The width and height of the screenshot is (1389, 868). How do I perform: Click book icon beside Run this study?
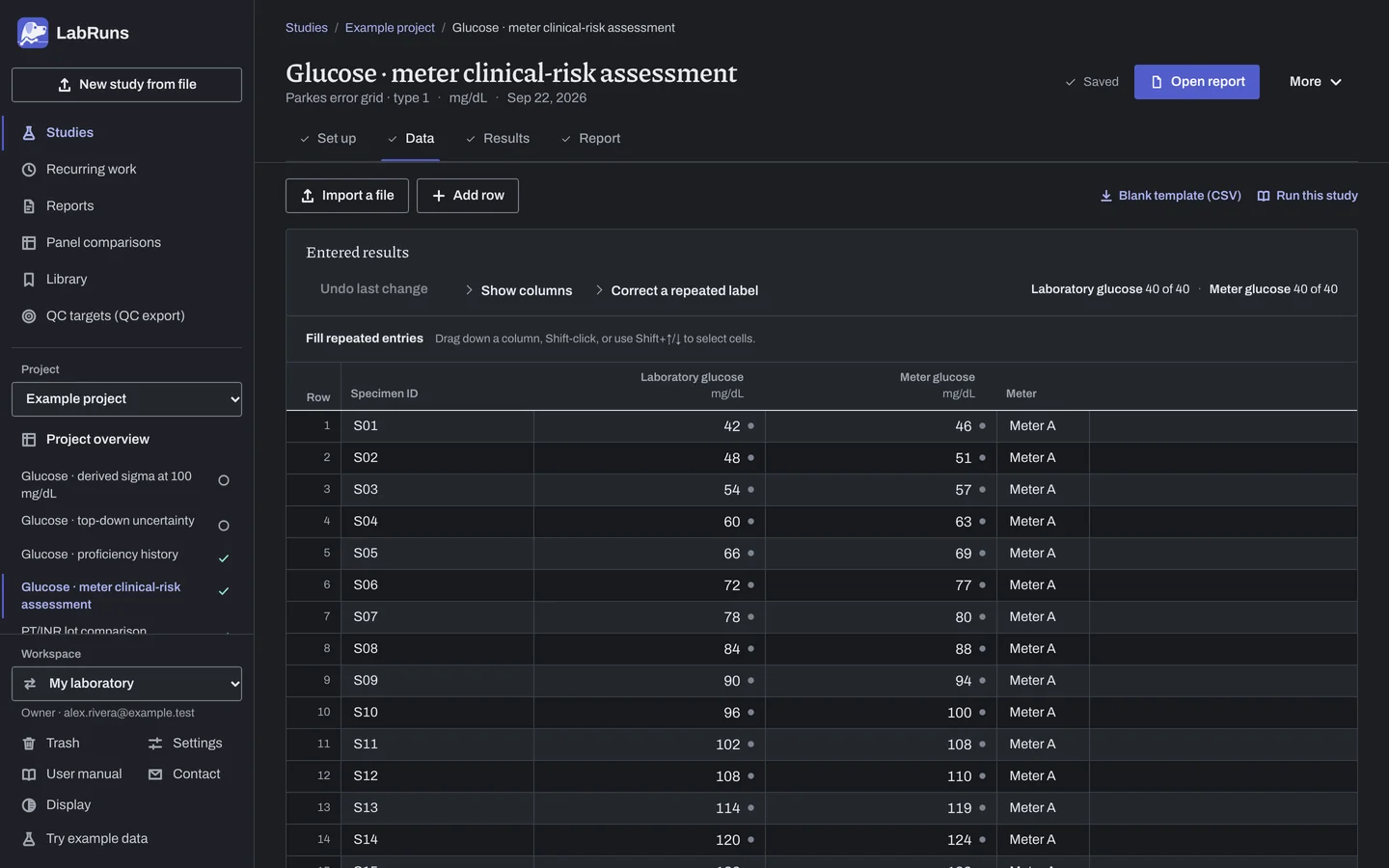coord(1264,196)
